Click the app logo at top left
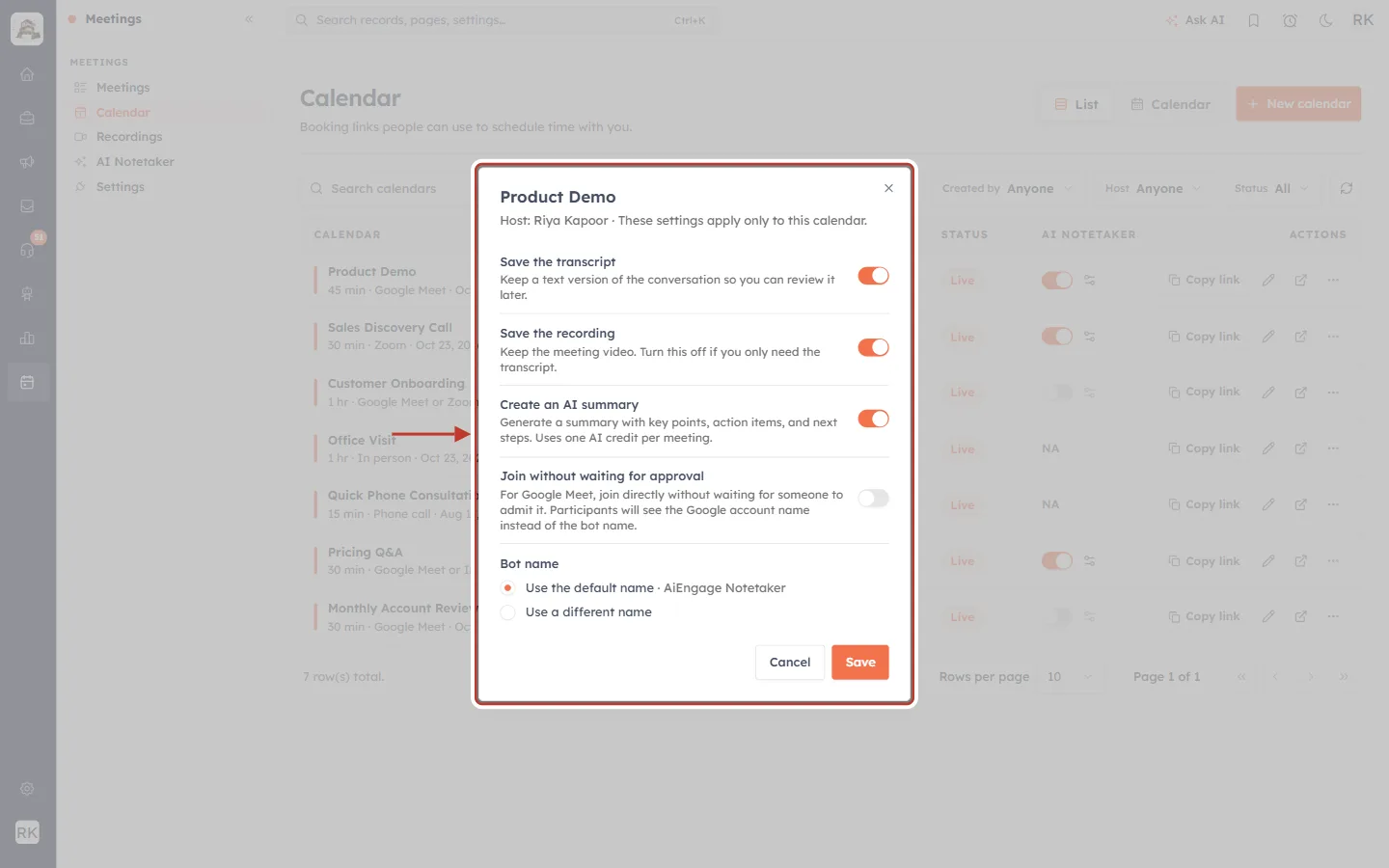Screen dimensions: 1389x868 tap(27, 29)
